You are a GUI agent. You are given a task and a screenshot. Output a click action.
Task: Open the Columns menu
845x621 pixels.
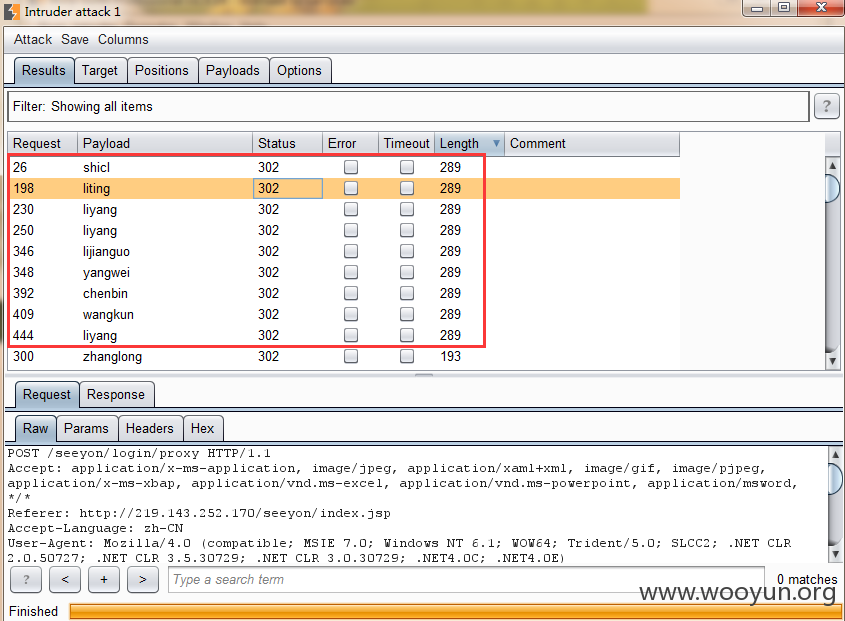pyautogui.click(x=123, y=39)
